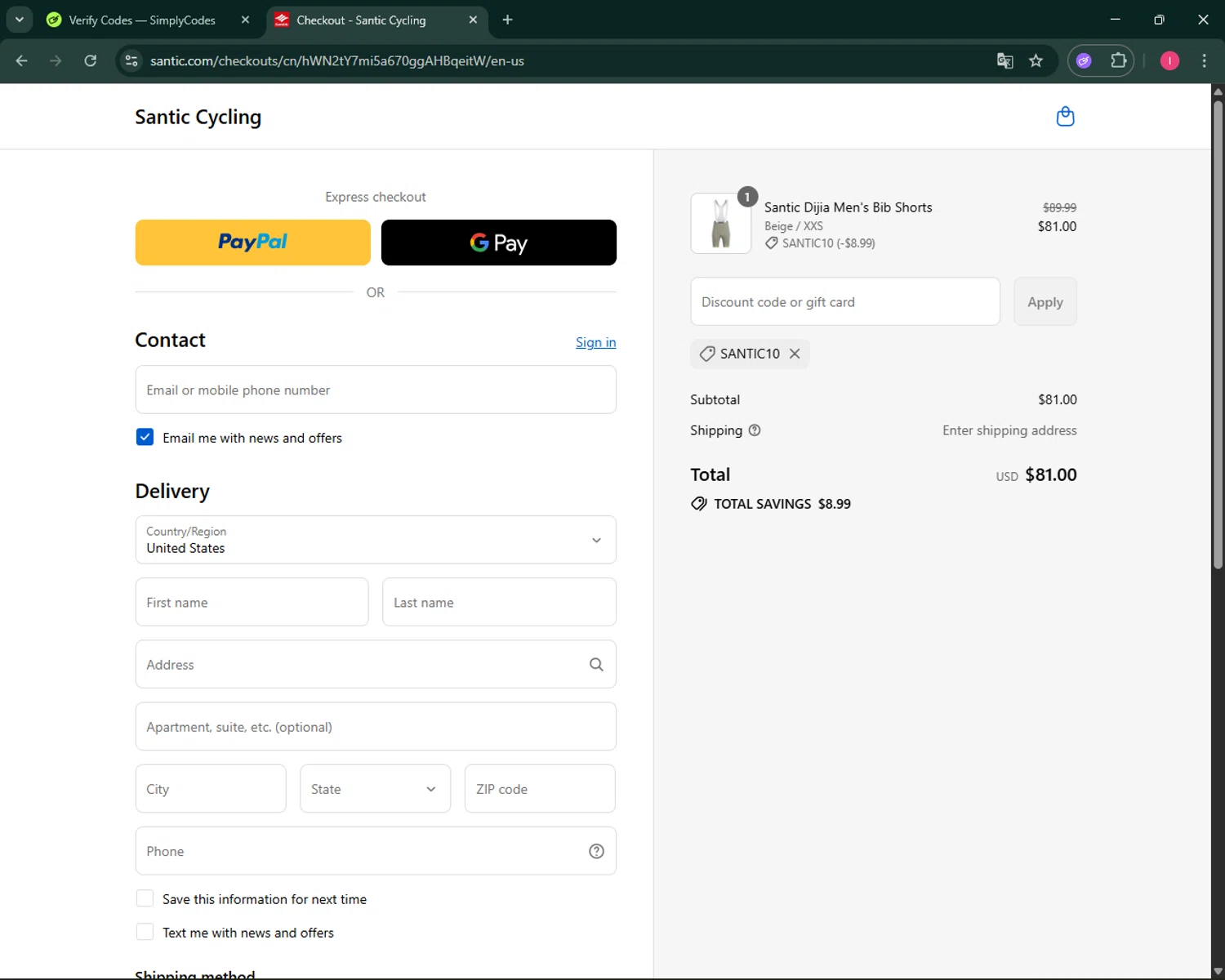This screenshot has height=980, width=1225.
Task: Open site information icon in address bar
Action: pyautogui.click(x=131, y=60)
